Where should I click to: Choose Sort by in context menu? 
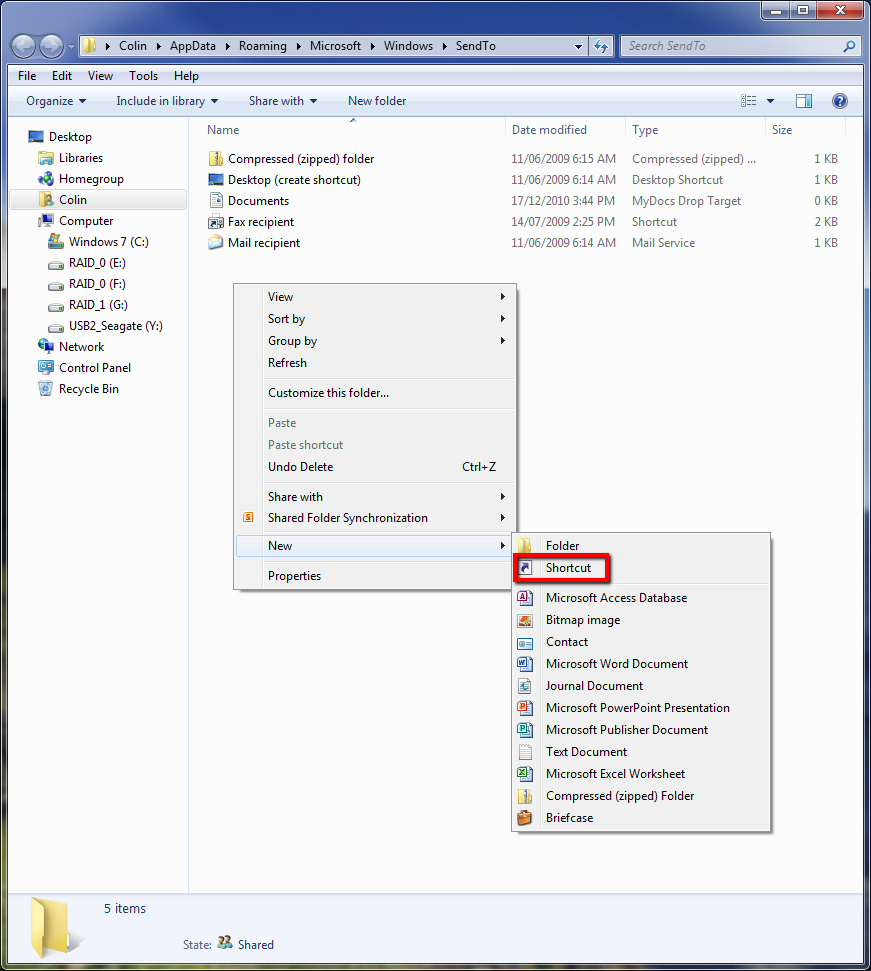click(375, 318)
